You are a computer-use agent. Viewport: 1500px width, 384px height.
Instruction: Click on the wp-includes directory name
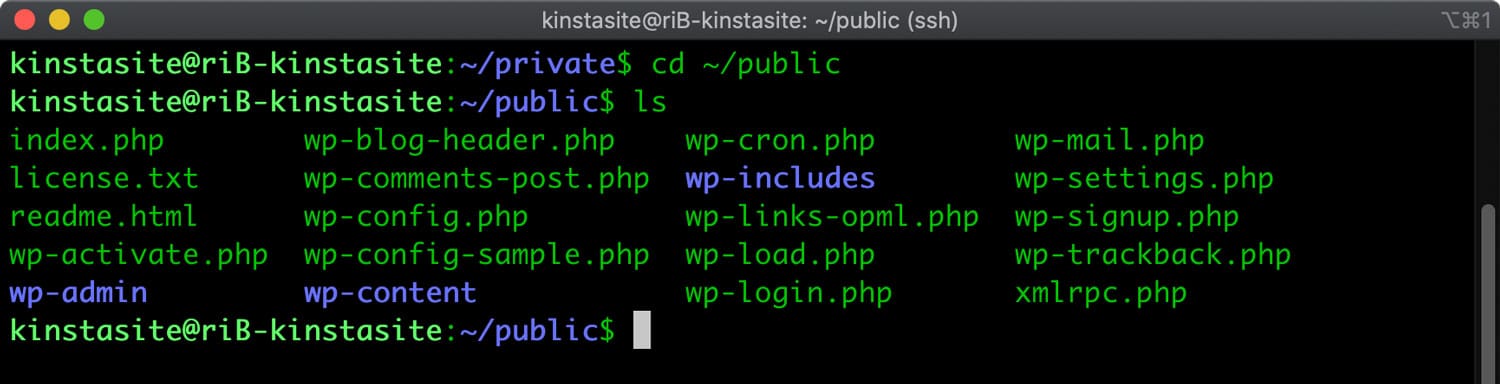(780, 179)
